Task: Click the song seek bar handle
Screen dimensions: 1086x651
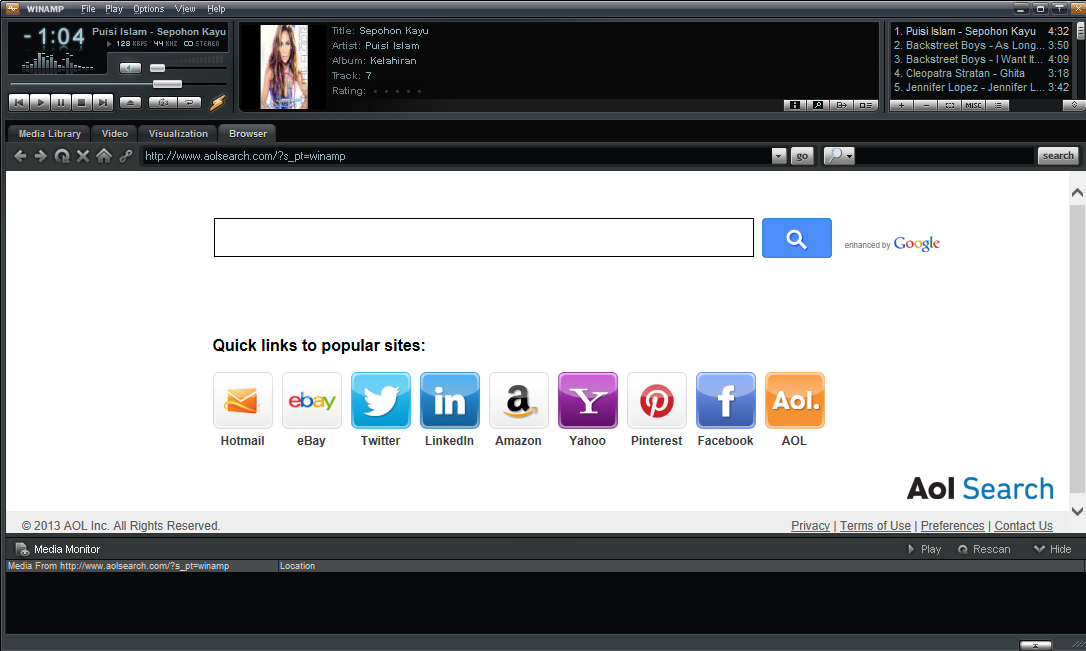Action: click(x=167, y=84)
